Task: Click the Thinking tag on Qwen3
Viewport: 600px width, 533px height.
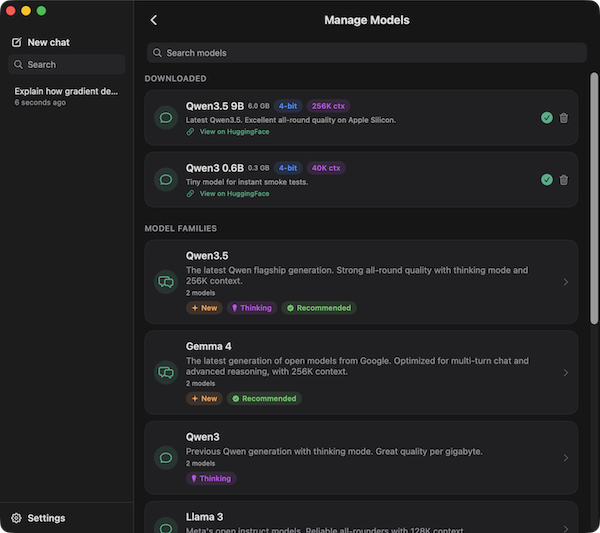Action: pos(211,478)
